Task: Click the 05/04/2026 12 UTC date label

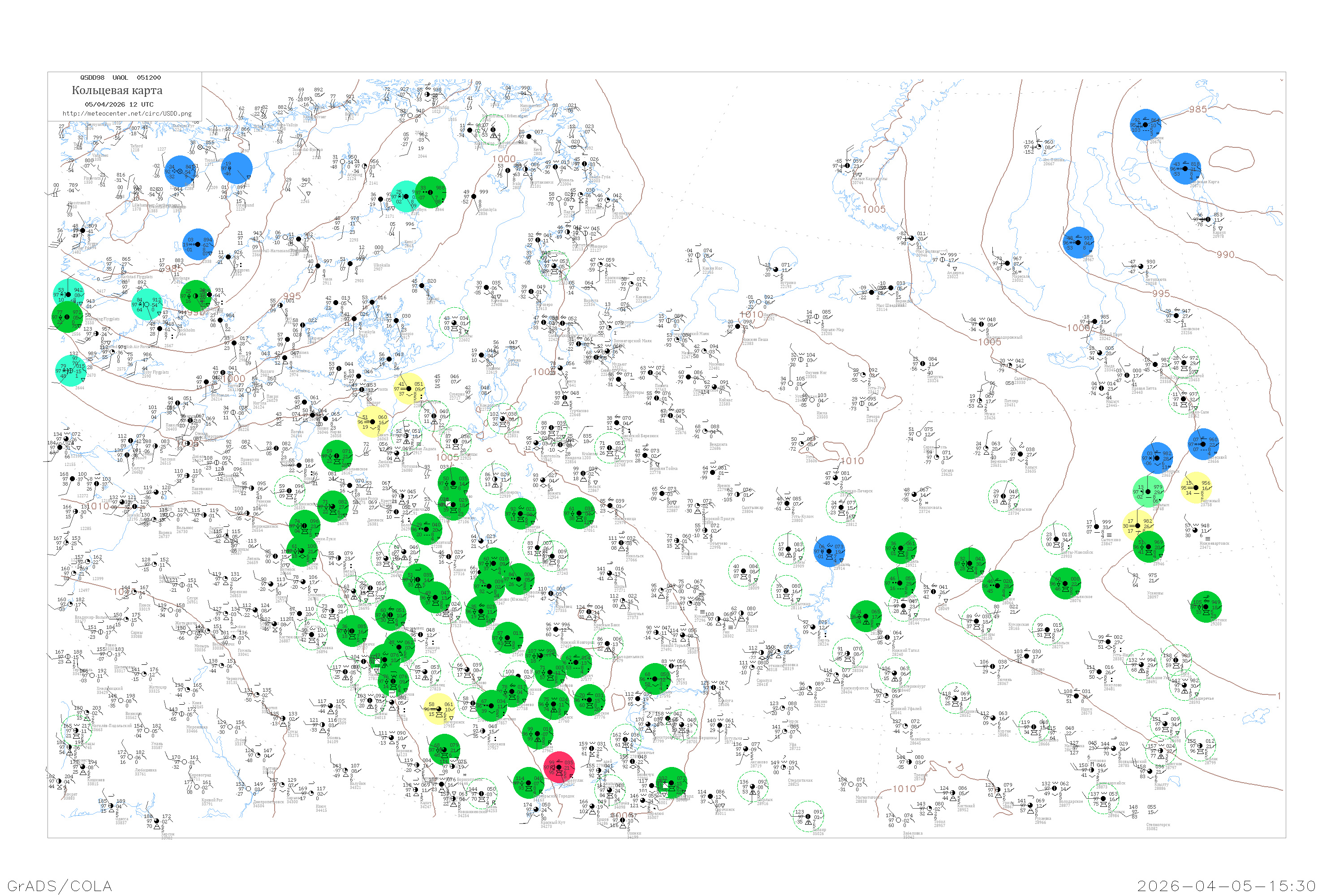Action: click(x=119, y=104)
